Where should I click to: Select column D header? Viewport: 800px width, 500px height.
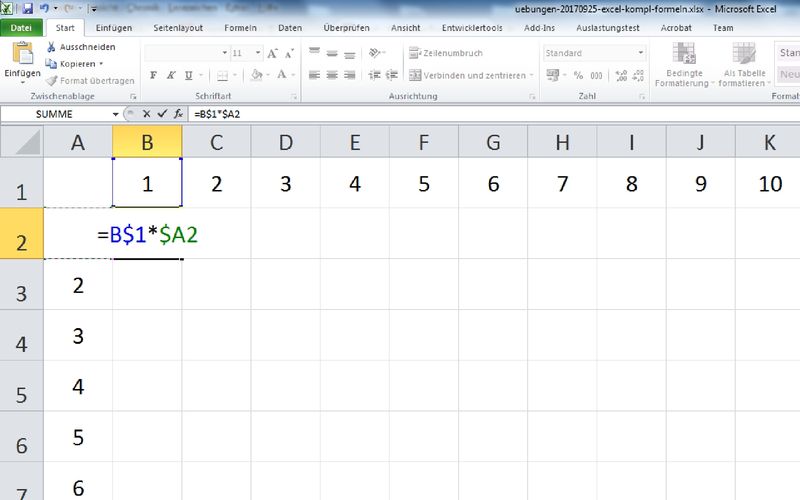pyautogui.click(x=286, y=142)
